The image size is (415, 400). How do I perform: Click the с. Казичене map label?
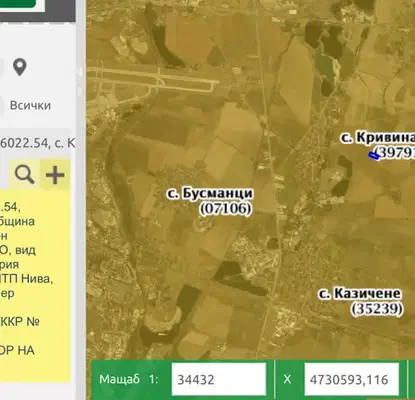[360, 294]
